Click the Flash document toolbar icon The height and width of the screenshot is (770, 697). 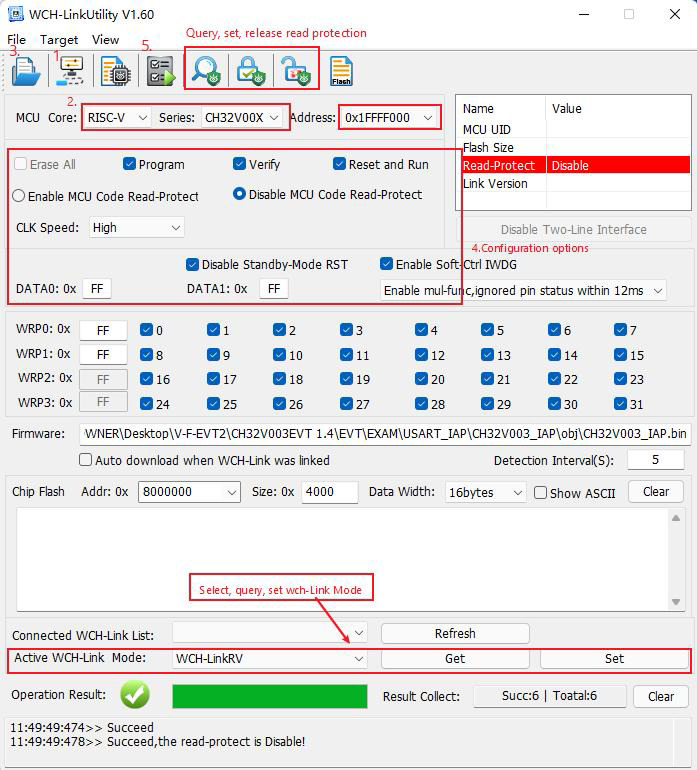(x=340, y=72)
